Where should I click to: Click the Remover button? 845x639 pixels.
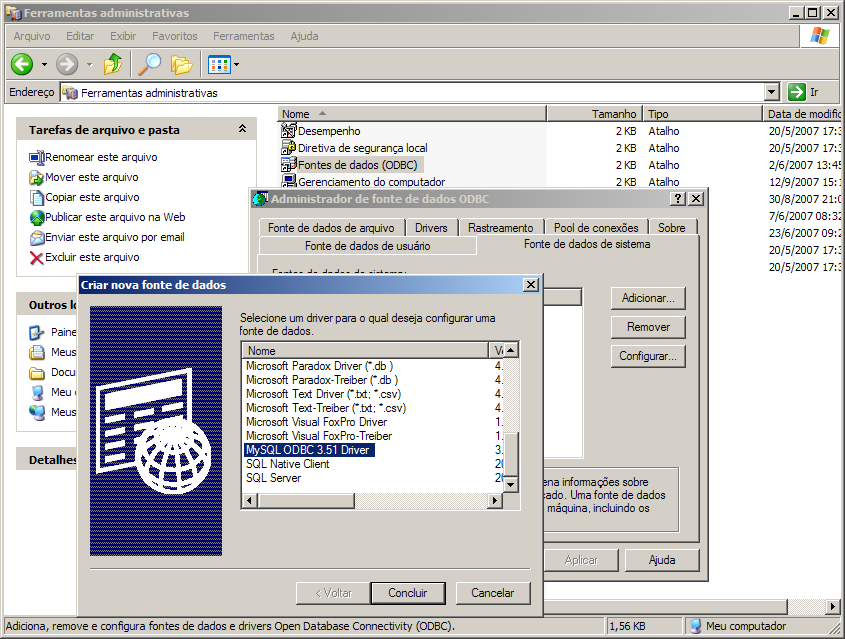648,327
